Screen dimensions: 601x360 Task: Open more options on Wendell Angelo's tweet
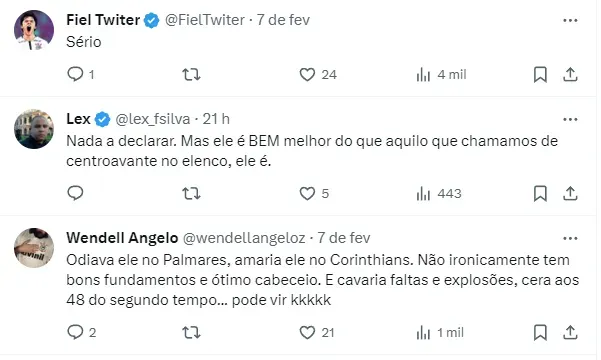click(570, 238)
